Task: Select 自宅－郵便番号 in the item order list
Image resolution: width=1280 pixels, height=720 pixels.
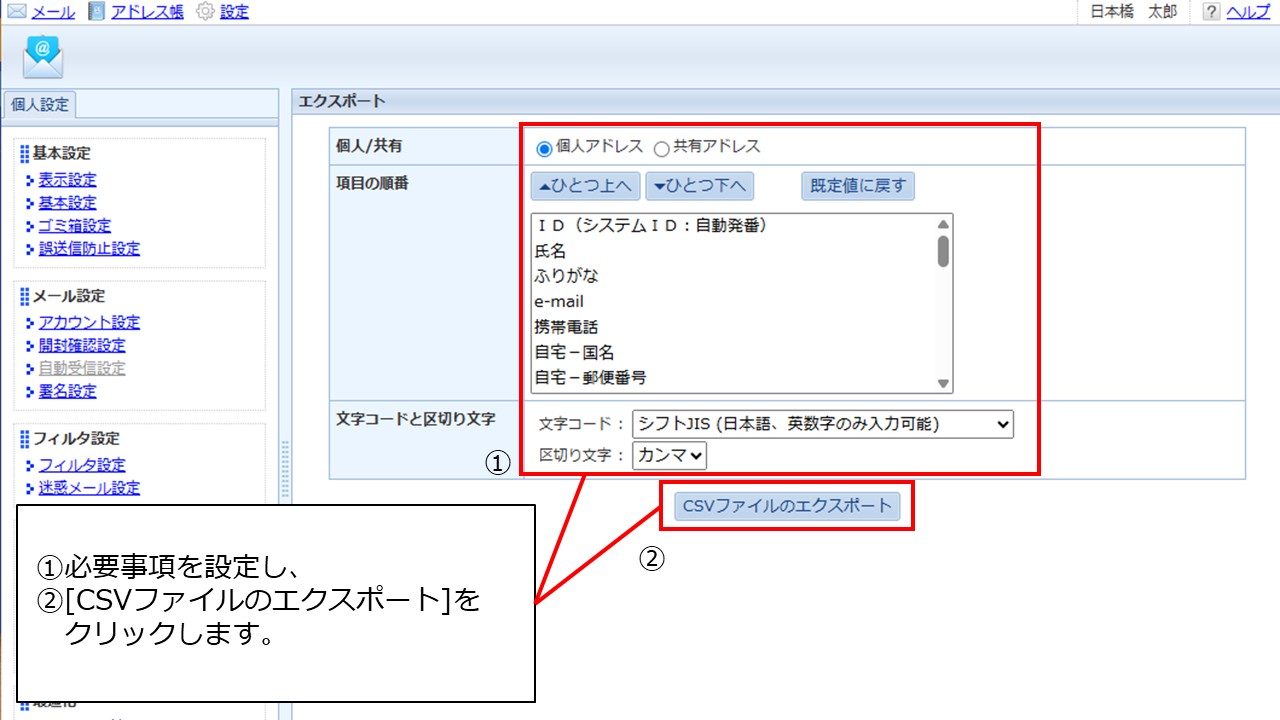Action: pos(733,377)
